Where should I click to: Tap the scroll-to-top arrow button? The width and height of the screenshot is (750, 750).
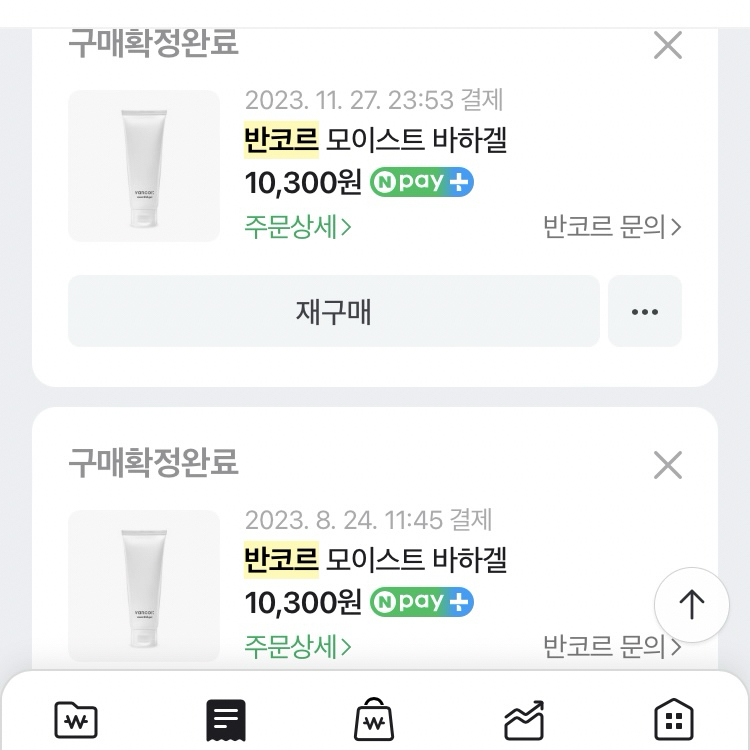692,604
